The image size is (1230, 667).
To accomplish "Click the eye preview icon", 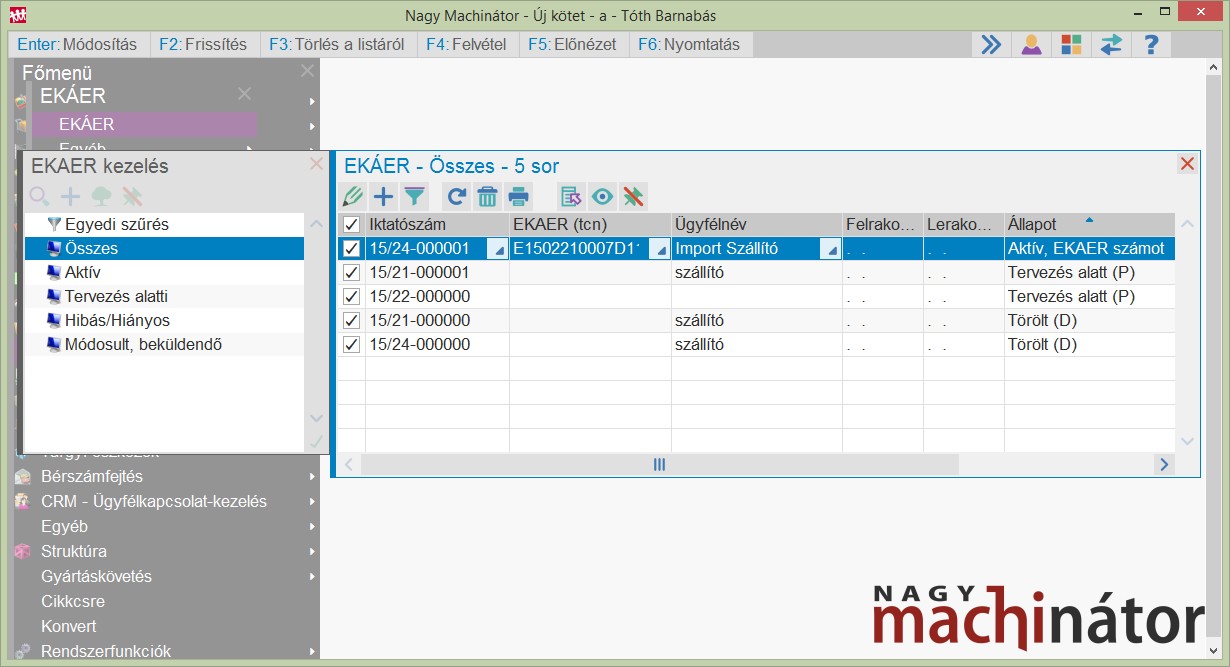I will tap(602, 196).
